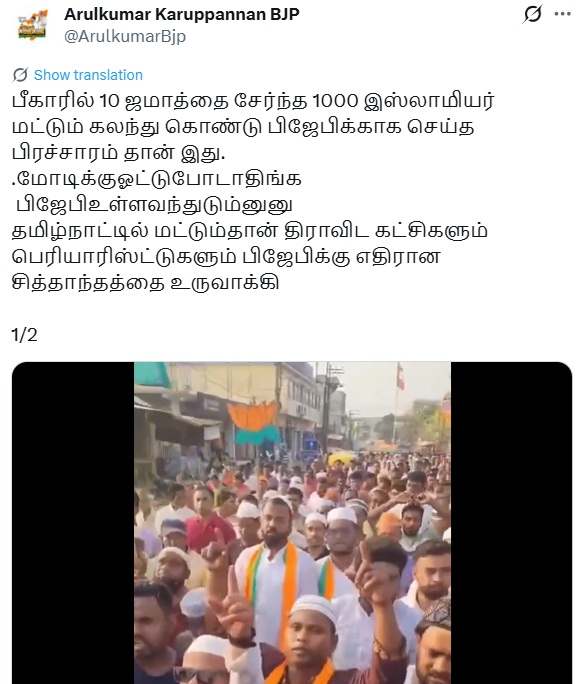Click the Grok icon at top right
Screen dimensions: 582x684
tap(532, 14)
